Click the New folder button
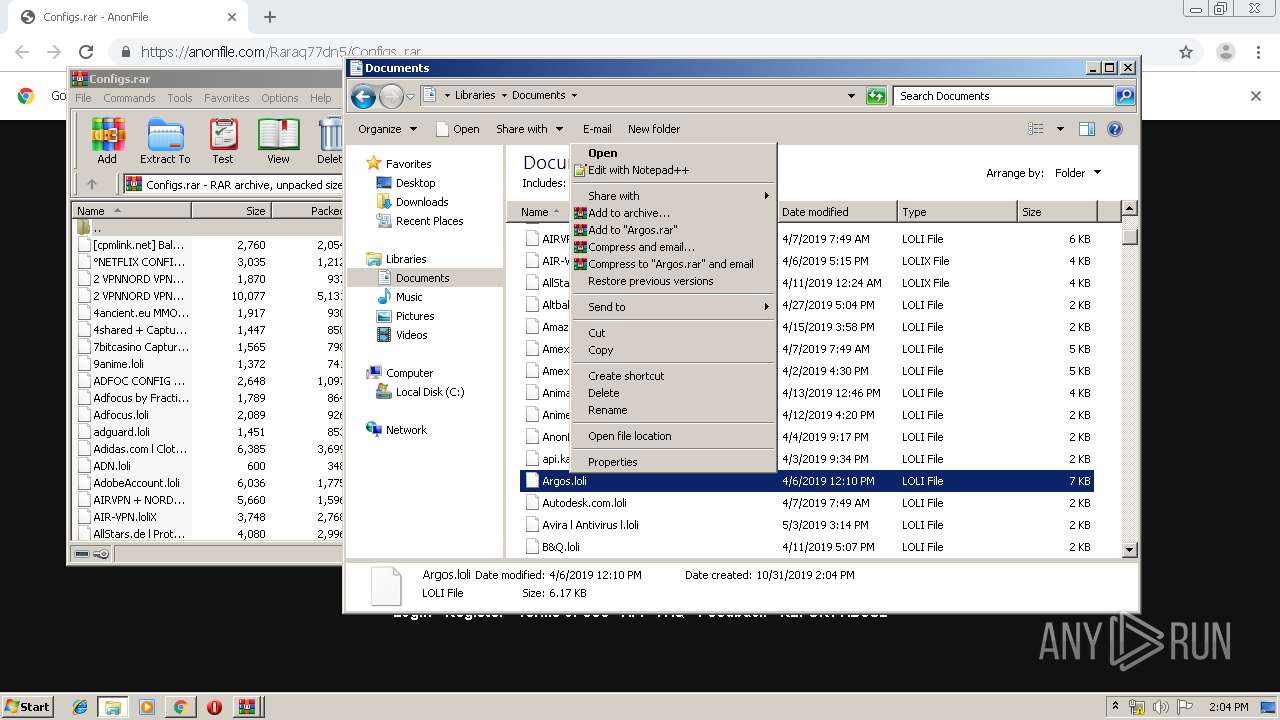Image resolution: width=1280 pixels, height=720 pixels. (654, 129)
